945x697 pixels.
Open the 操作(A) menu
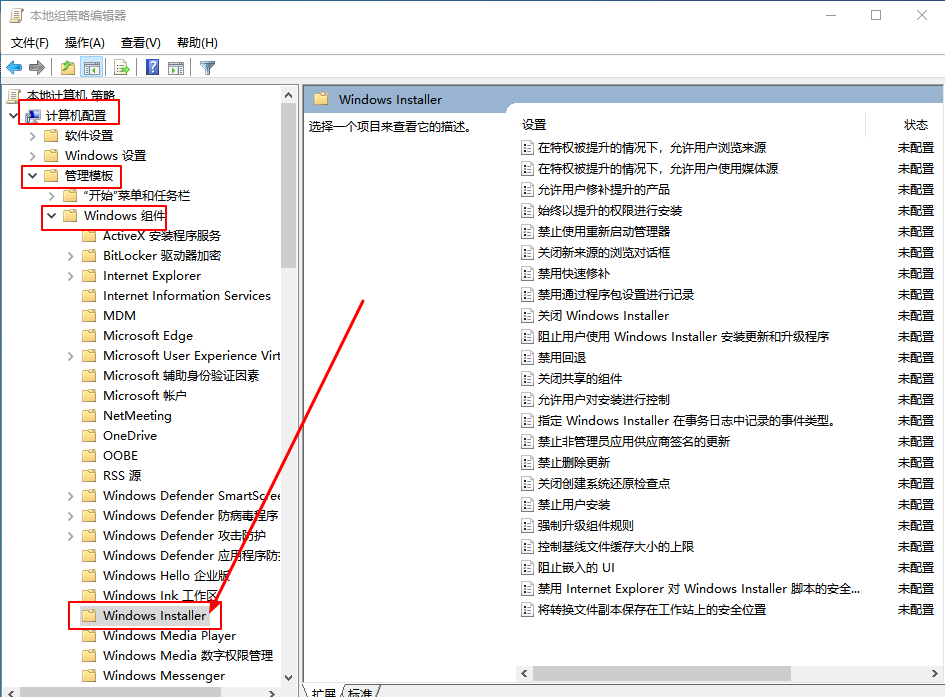[x=85, y=42]
